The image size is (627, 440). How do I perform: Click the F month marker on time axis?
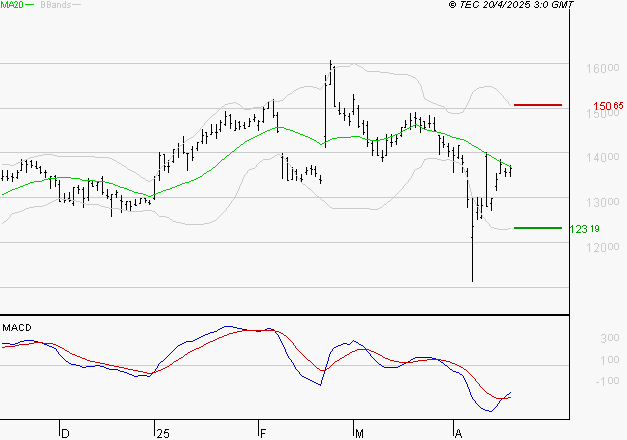point(263,433)
